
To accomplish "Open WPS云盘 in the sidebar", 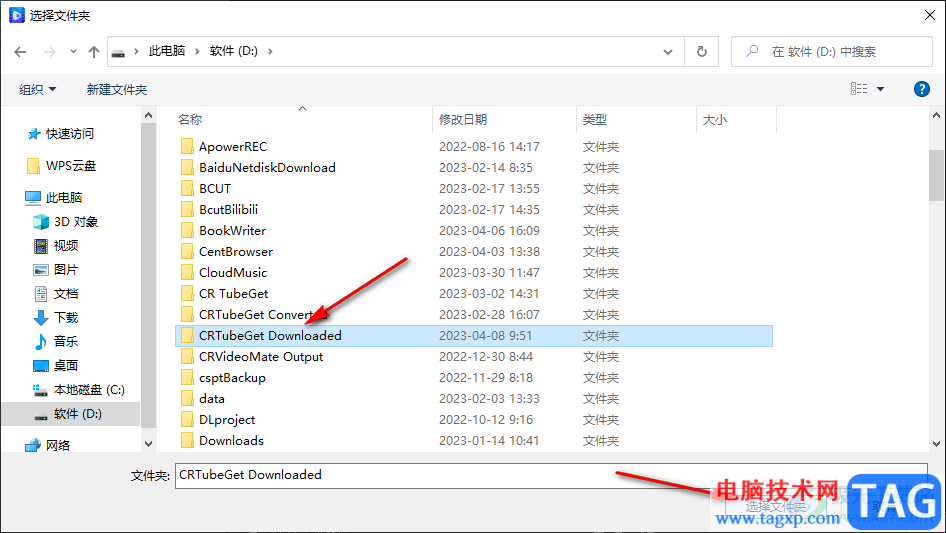I will pyautogui.click(x=71, y=165).
